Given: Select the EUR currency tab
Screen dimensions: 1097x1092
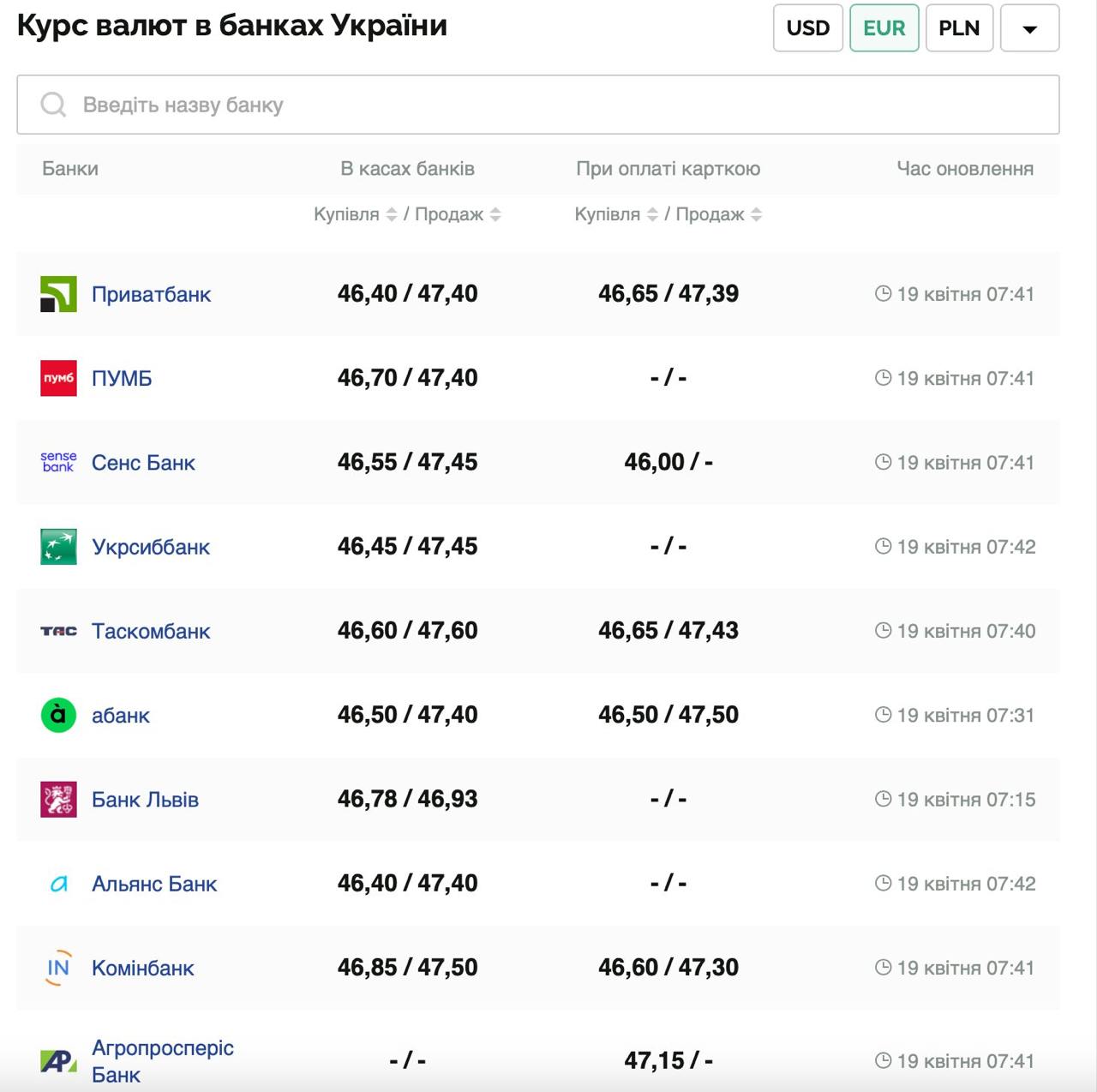Looking at the screenshot, I should click(884, 28).
